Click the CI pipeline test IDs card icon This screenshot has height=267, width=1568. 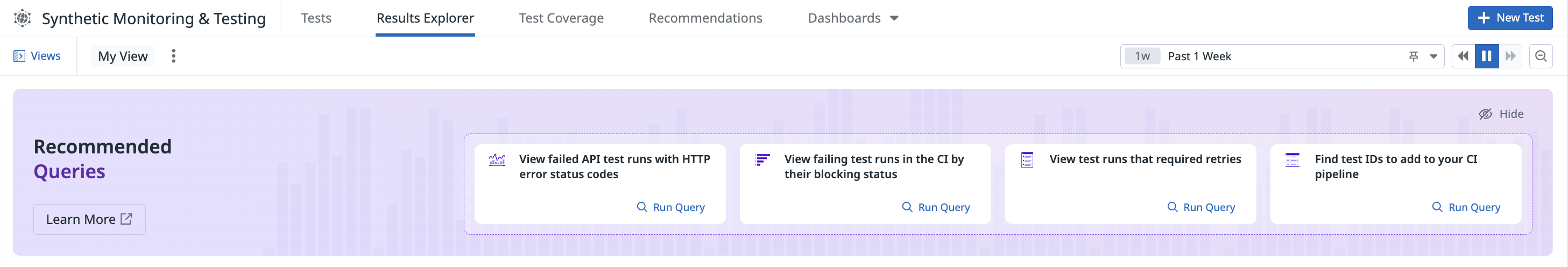tap(1292, 160)
